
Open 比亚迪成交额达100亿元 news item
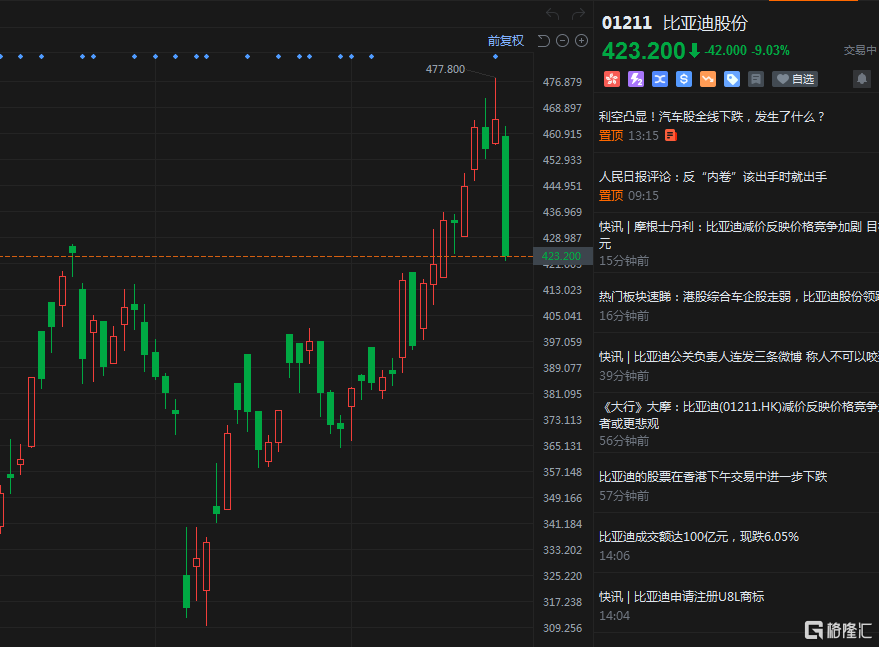698,537
